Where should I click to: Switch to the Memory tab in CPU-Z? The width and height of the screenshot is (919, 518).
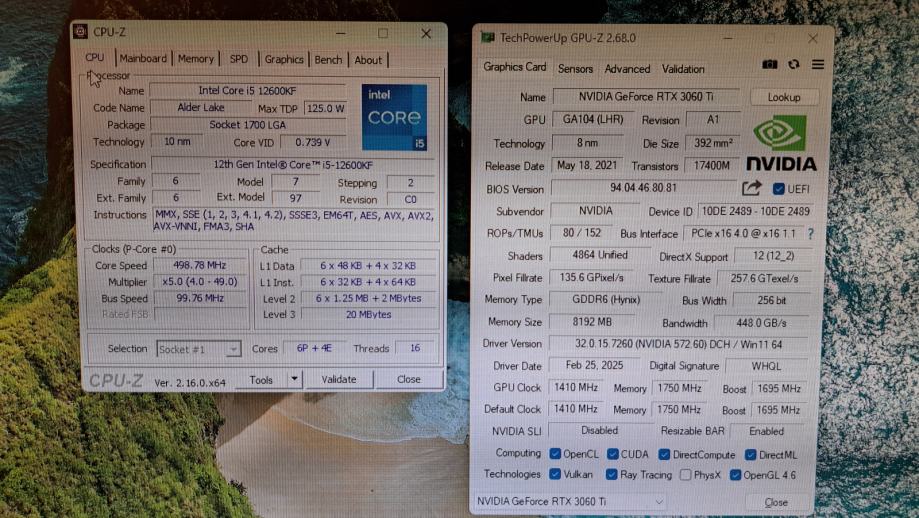click(196, 59)
